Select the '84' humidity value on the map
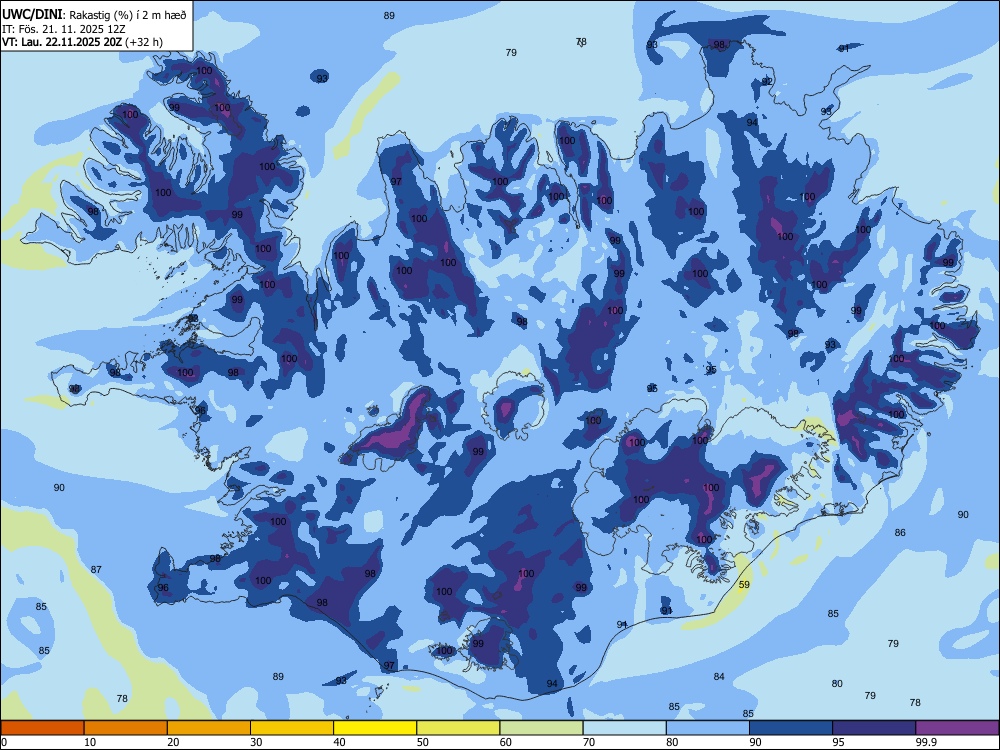Screen dimensions: 1000x750 coord(719,677)
